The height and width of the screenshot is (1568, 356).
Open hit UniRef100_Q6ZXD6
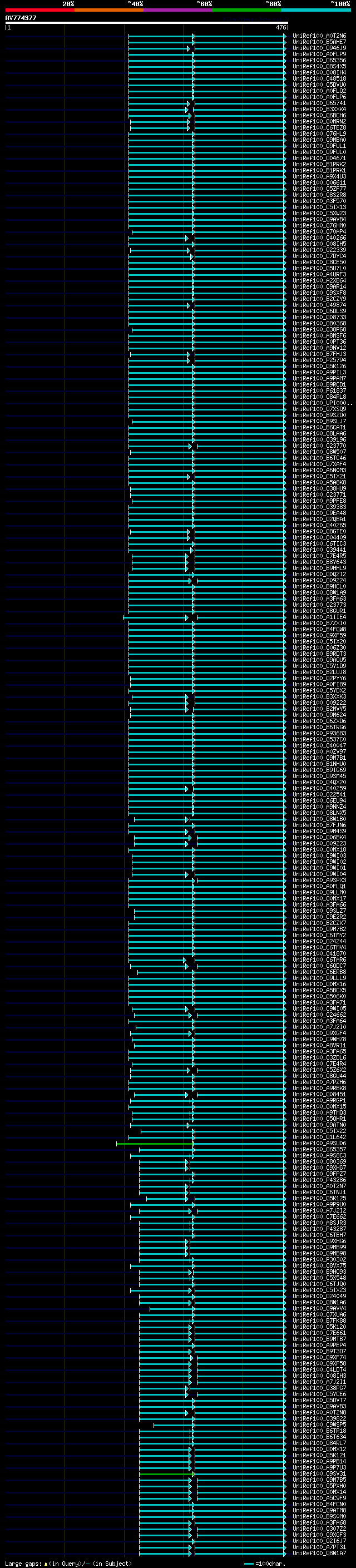[x=319, y=721]
